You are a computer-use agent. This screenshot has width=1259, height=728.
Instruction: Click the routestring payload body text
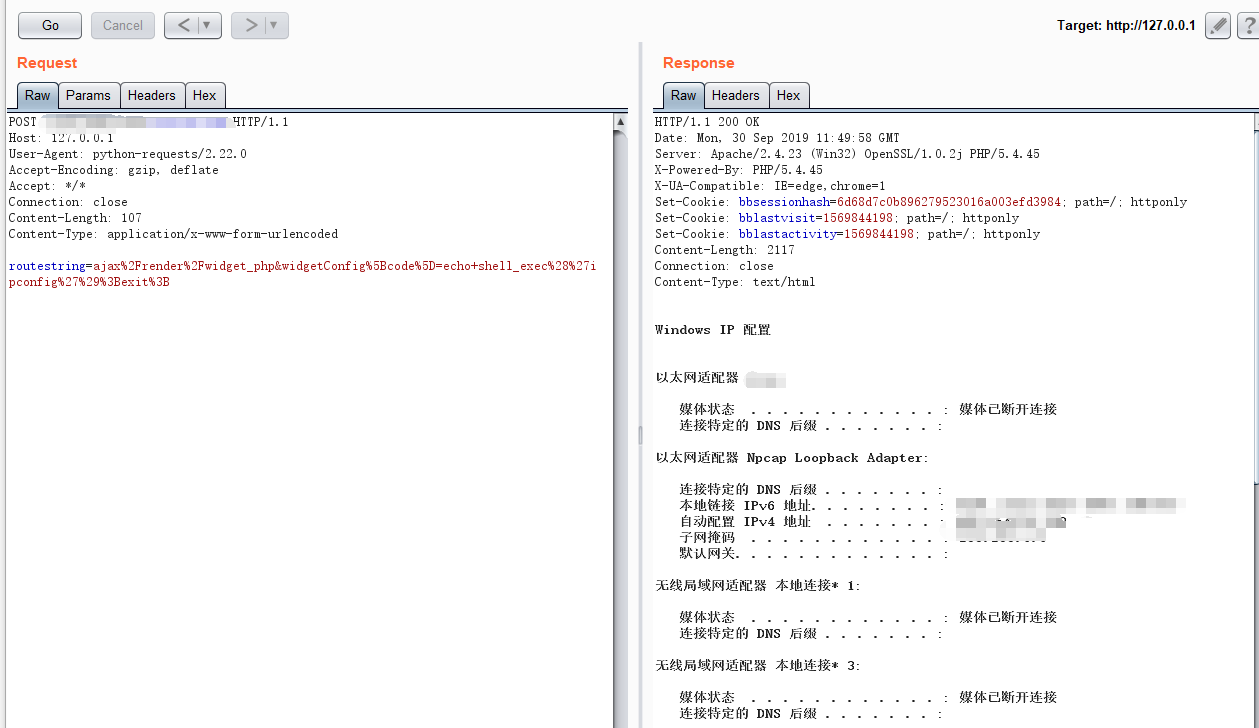302,274
